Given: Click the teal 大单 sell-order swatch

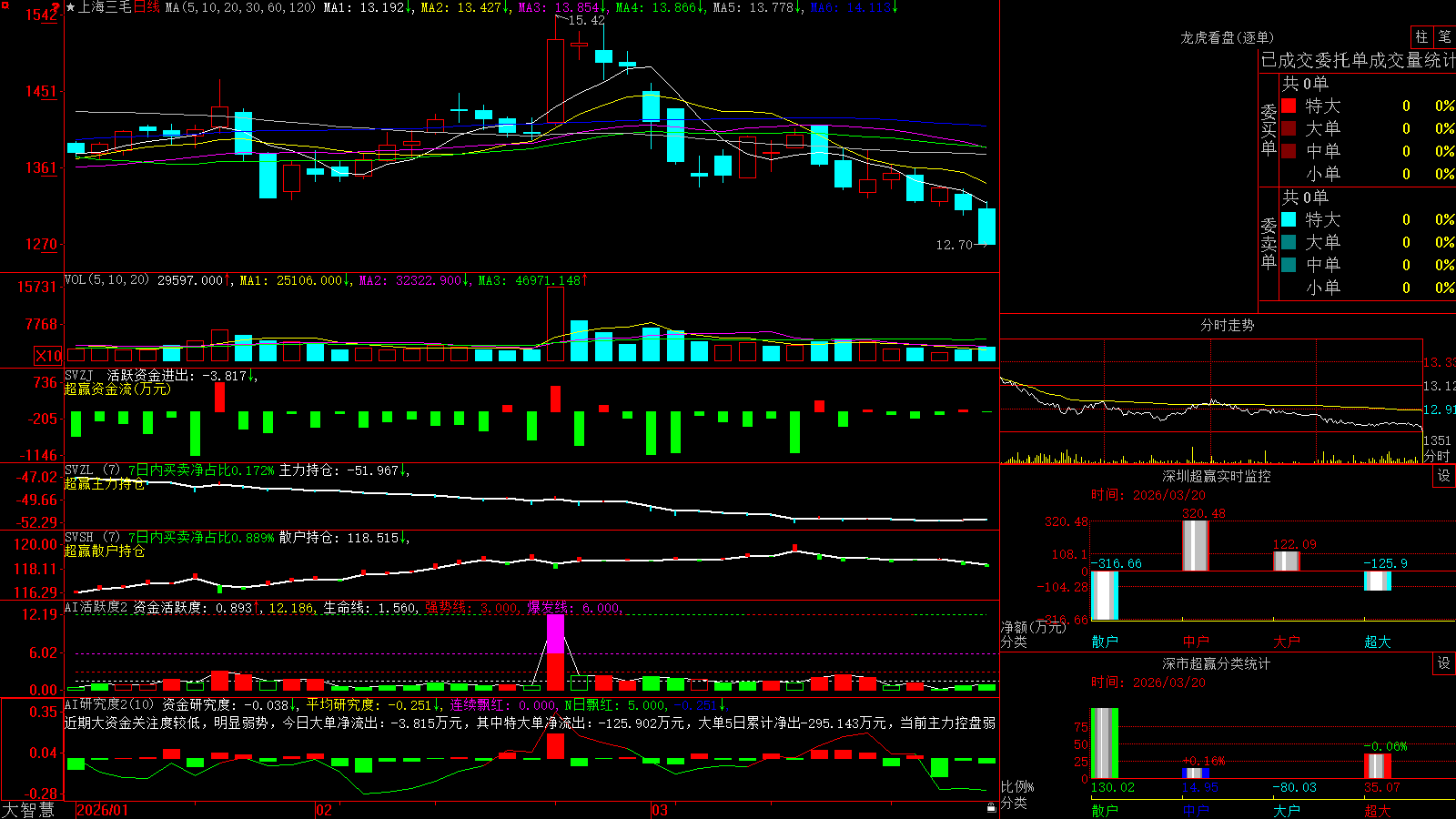Looking at the screenshot, I should [1289, 242].
